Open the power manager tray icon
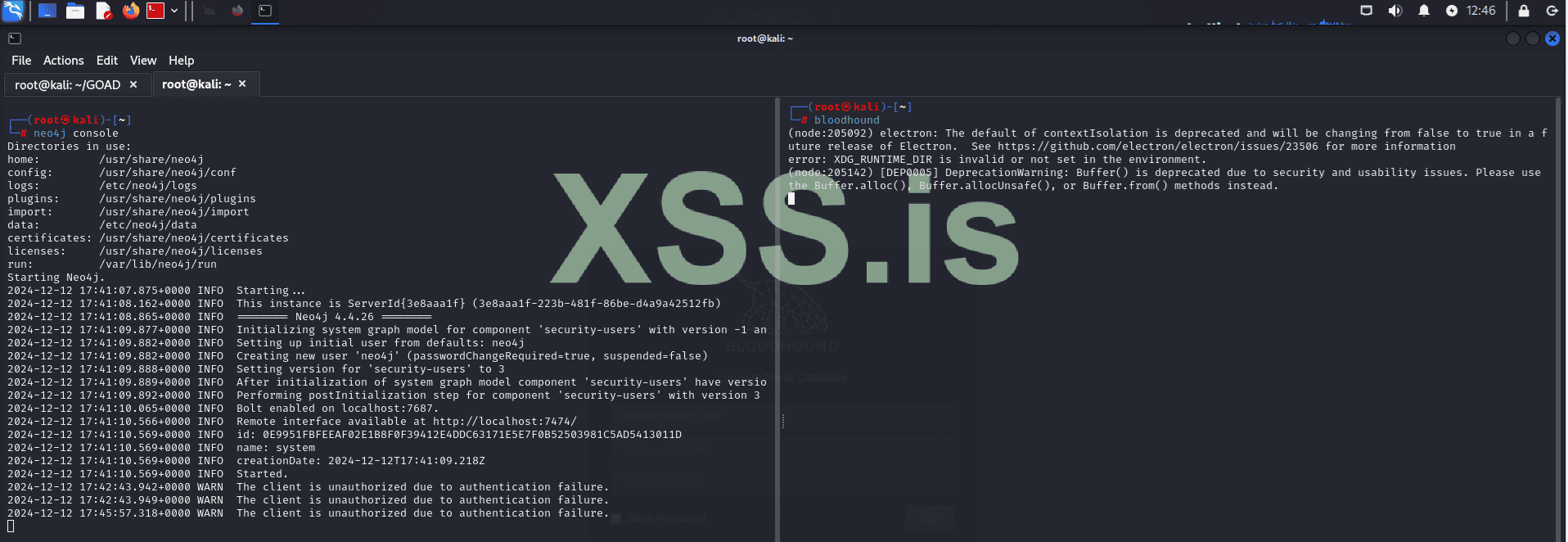 (1452, 11)
